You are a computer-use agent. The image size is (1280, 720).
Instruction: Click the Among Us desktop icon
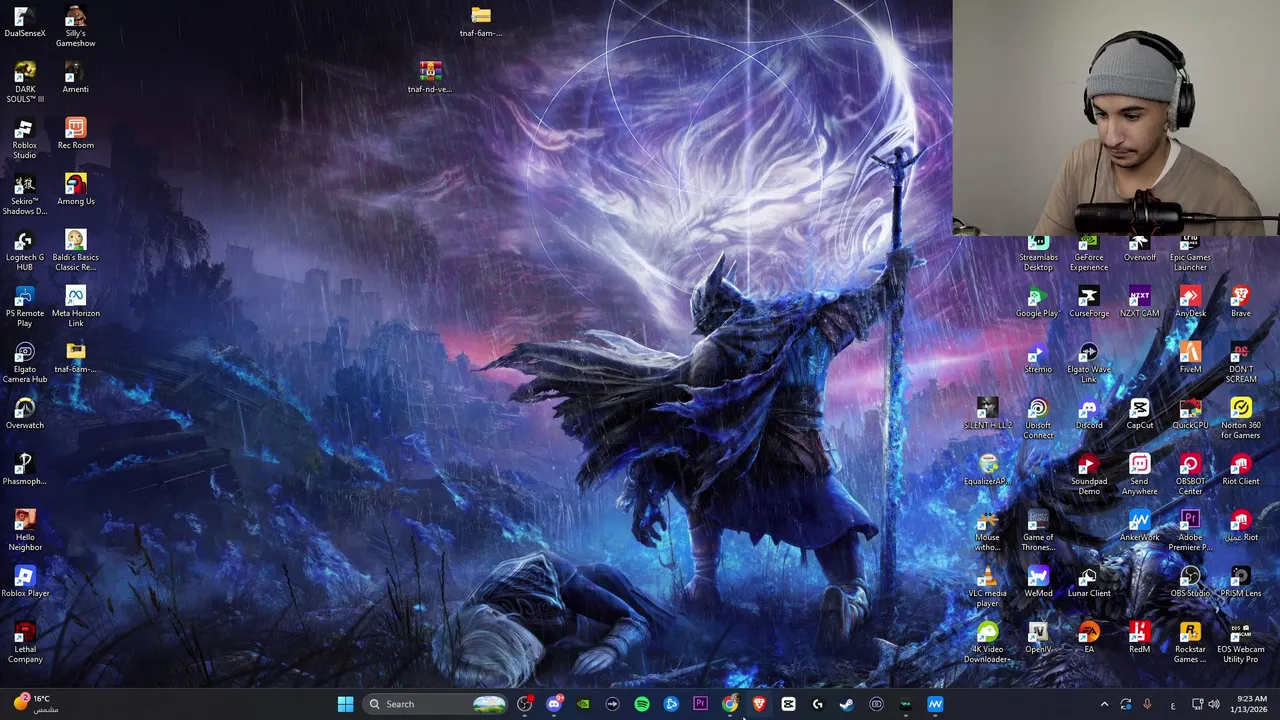point(75,190)
